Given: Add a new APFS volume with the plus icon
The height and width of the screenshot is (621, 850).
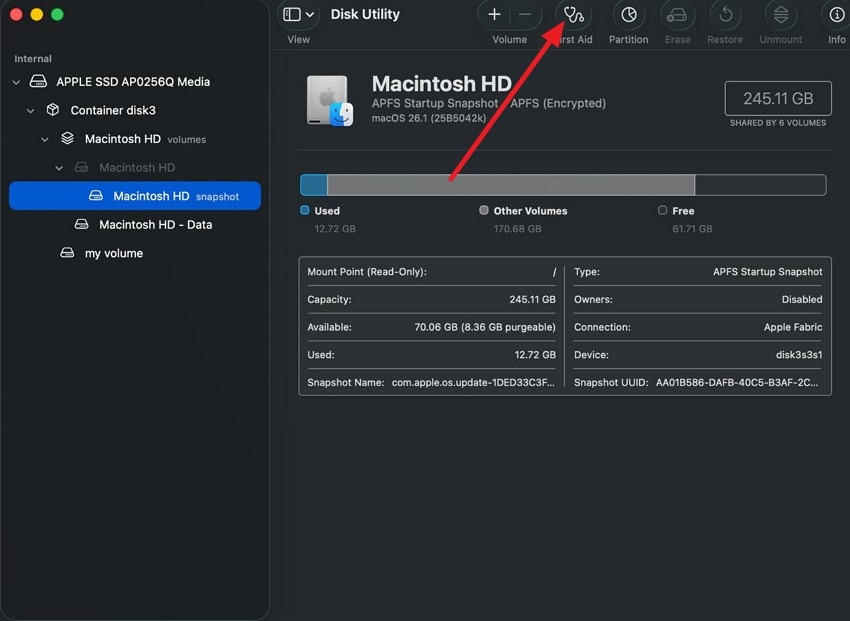Looking at the screenshot, I should (493, 14).
